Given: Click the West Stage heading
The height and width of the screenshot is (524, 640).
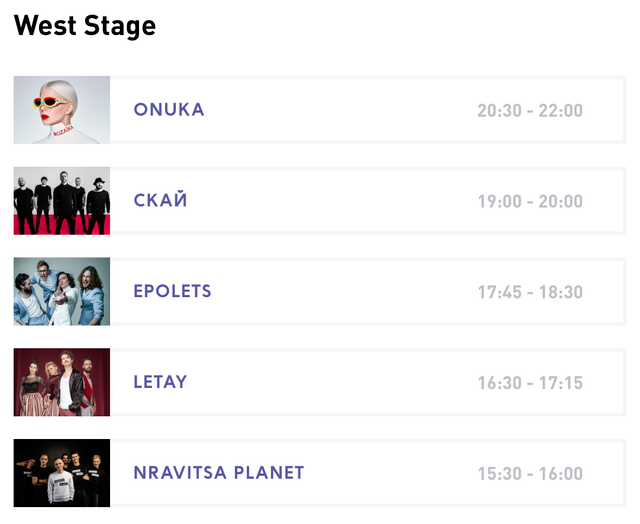Looking at the screenshot, I should tap(85, 26).
